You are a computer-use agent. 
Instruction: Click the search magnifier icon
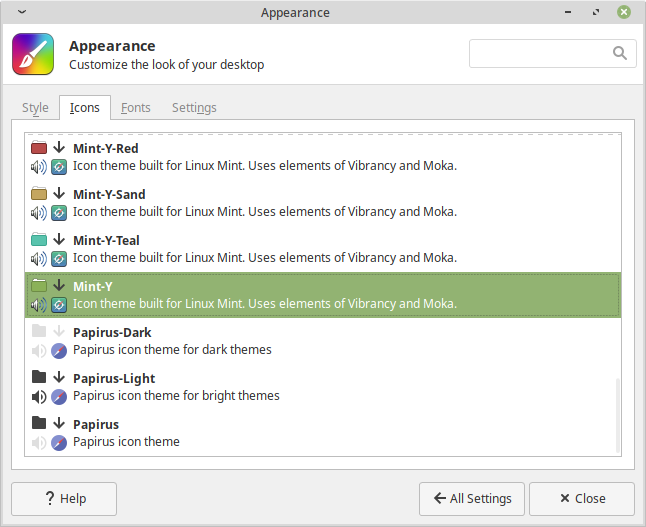pos(620,53)
